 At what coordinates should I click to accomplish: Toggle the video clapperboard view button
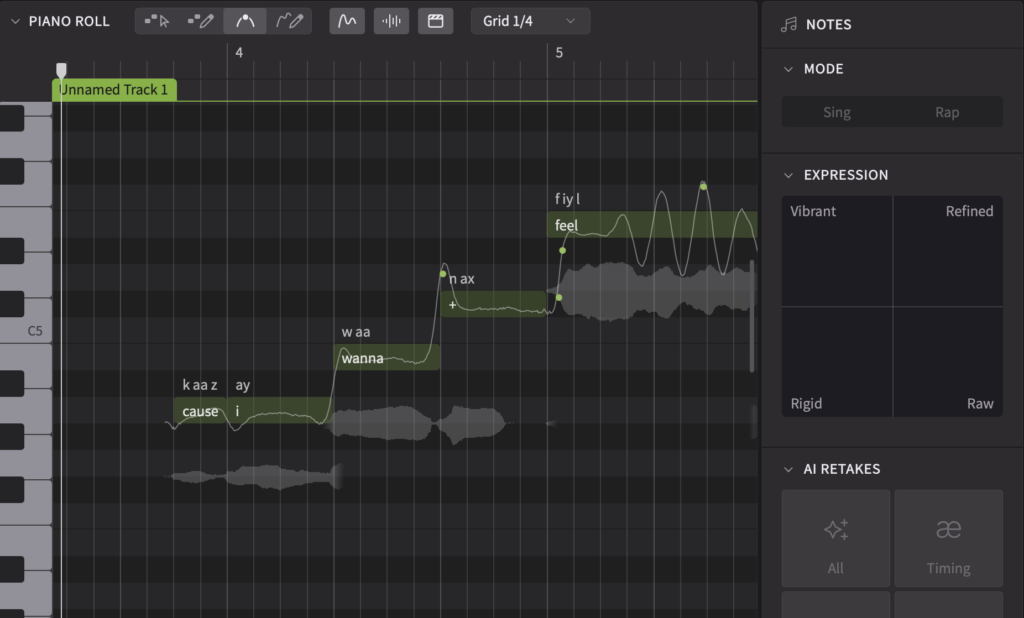pyautogui.click(x=435, y=21)
